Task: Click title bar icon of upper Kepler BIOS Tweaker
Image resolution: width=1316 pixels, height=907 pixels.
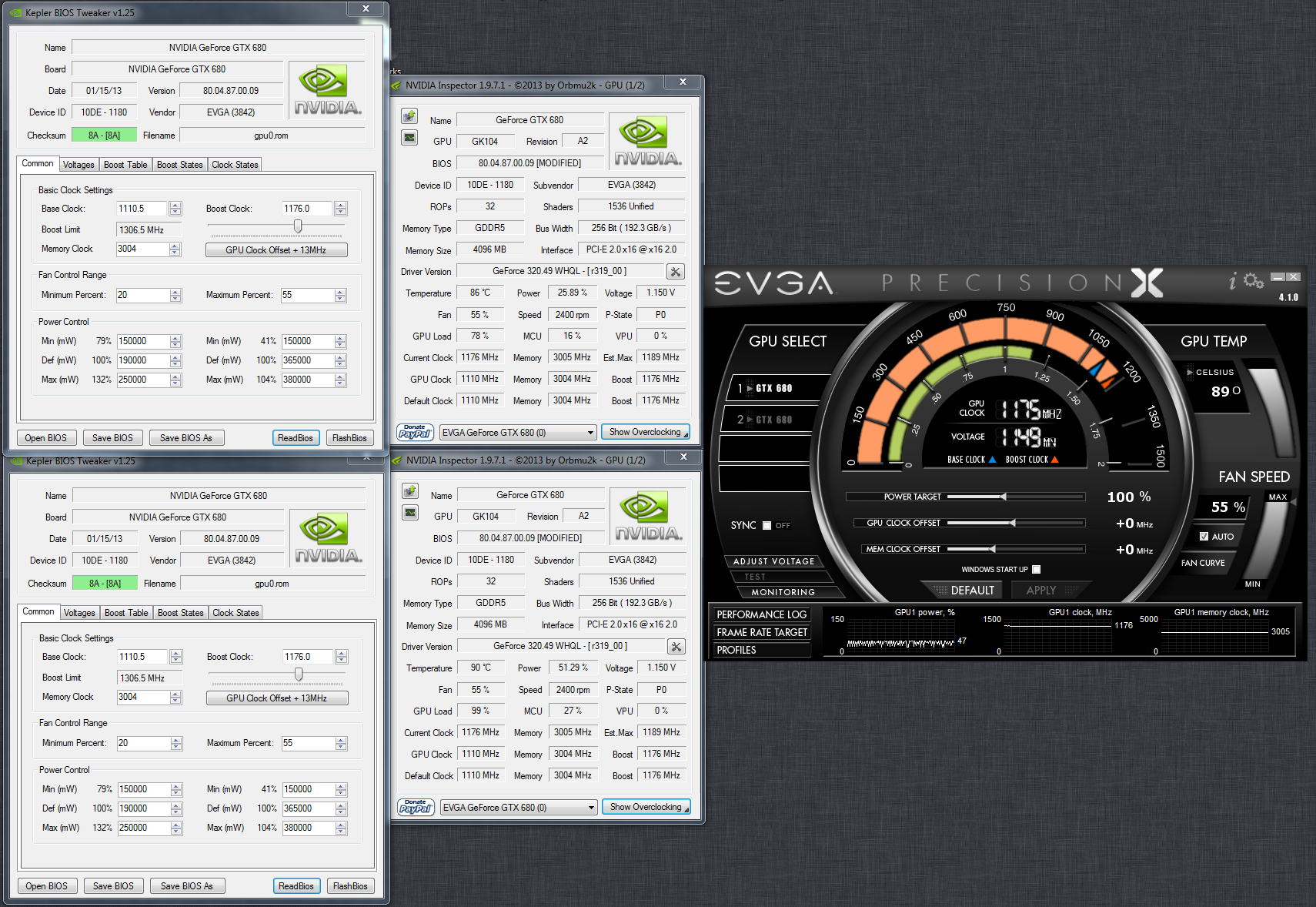Action: pyautogui.click(x=17, y=13)
